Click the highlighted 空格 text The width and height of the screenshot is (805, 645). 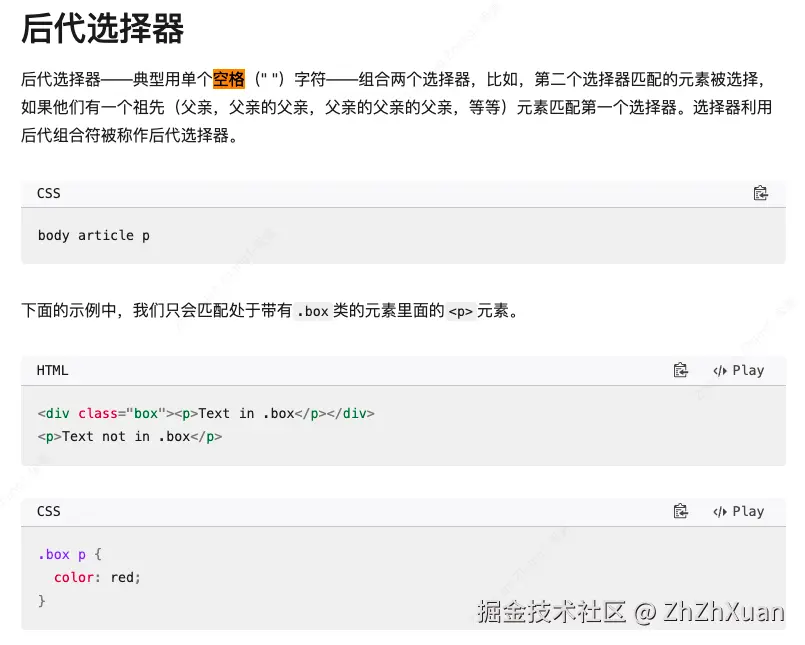[229, 79]
